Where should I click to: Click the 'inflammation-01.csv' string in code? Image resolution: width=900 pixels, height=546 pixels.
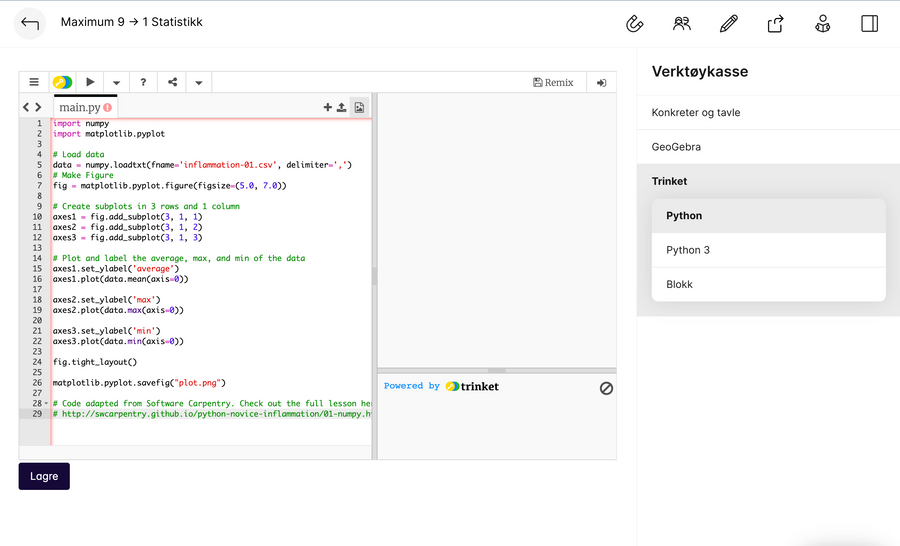click(x=228, y=165)
